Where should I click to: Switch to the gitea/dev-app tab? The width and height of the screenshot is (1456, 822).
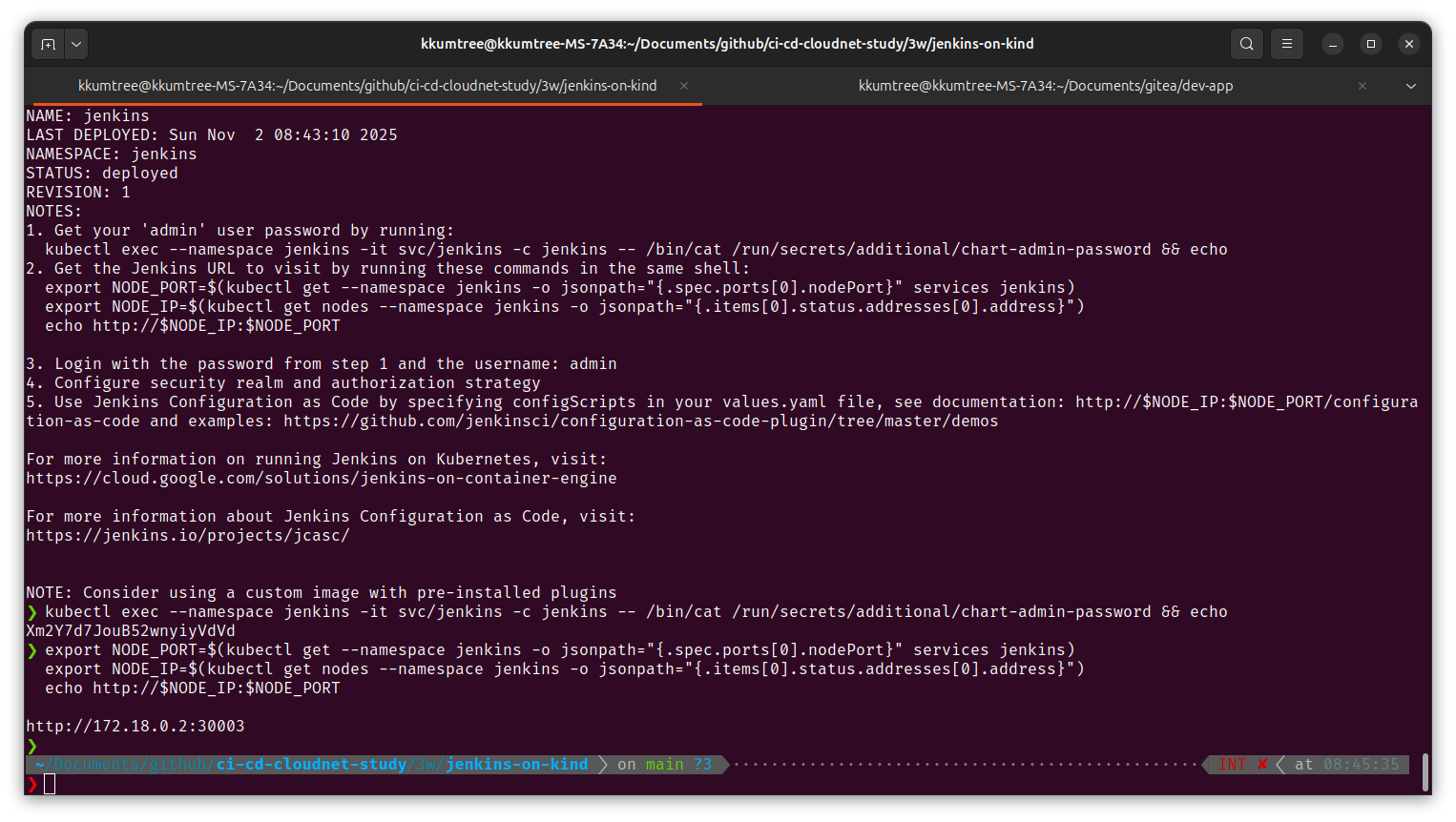coord(1046,86)
